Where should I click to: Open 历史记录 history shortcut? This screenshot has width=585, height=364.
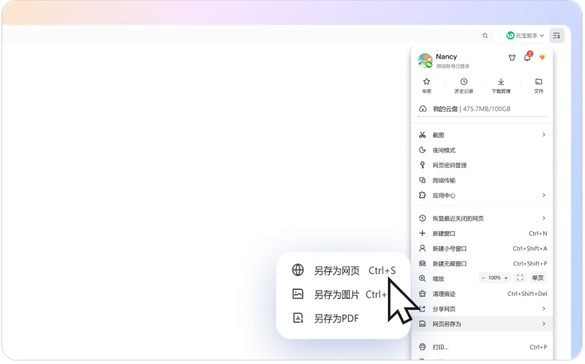click(464, 86)
